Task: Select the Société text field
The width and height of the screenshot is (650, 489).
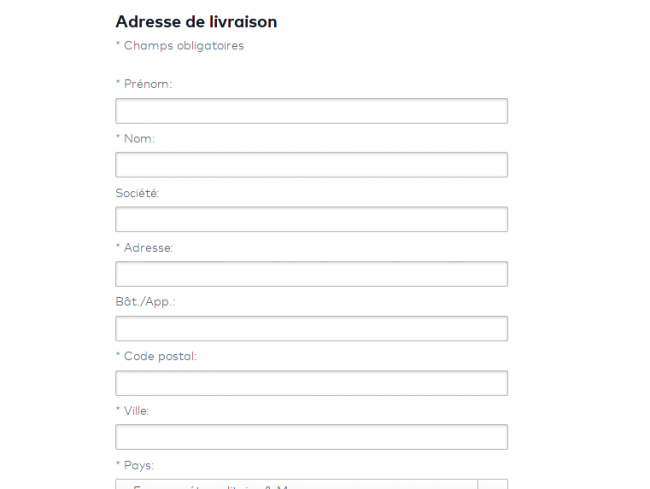Action: pos(311,220)
